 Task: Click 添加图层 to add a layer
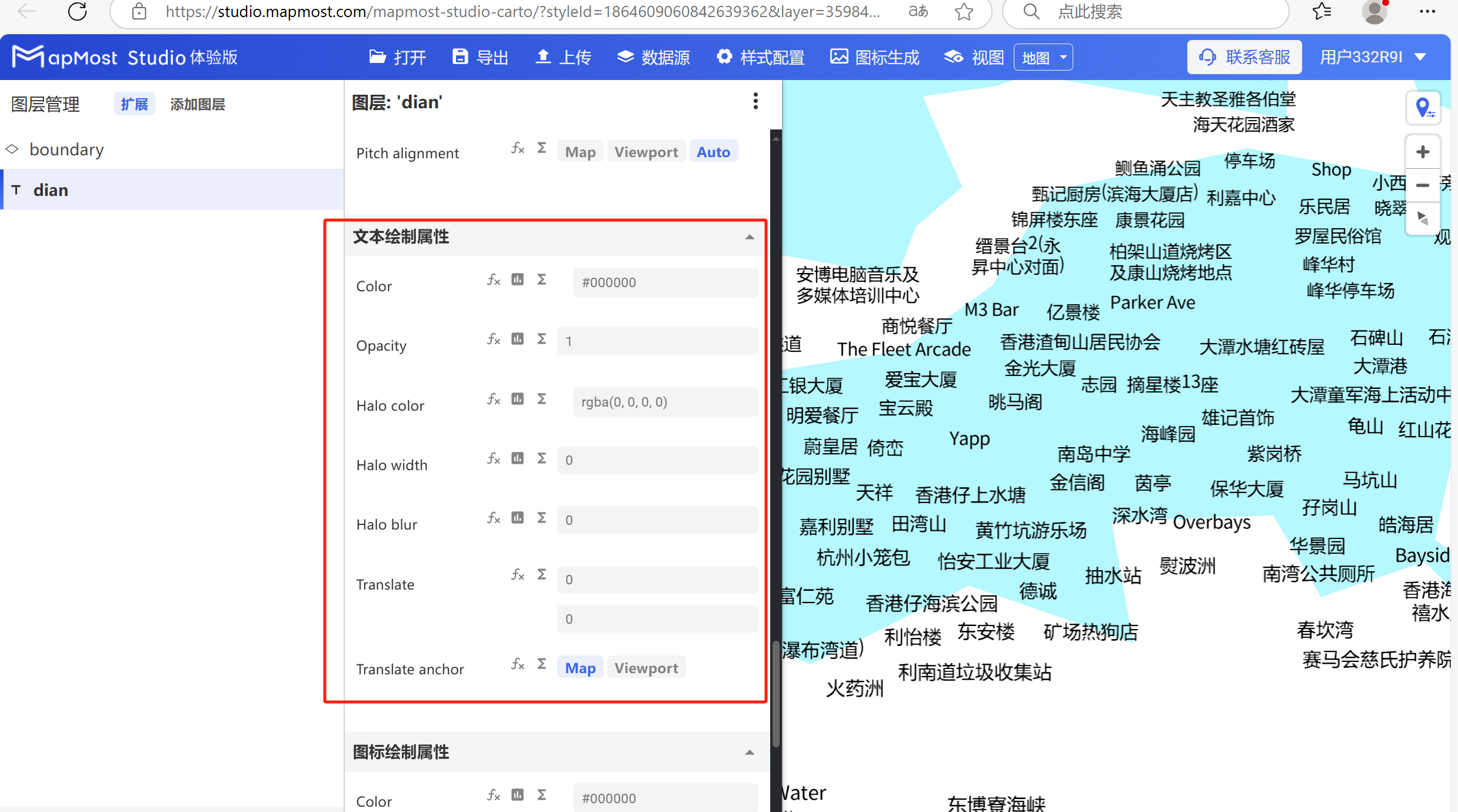[x=197, y=104]
